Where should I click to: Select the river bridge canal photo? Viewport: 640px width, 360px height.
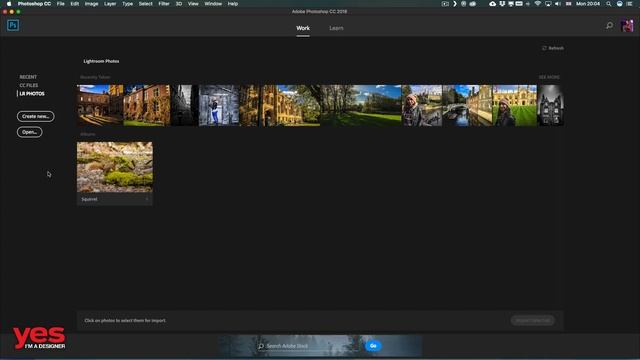[467, 105]
